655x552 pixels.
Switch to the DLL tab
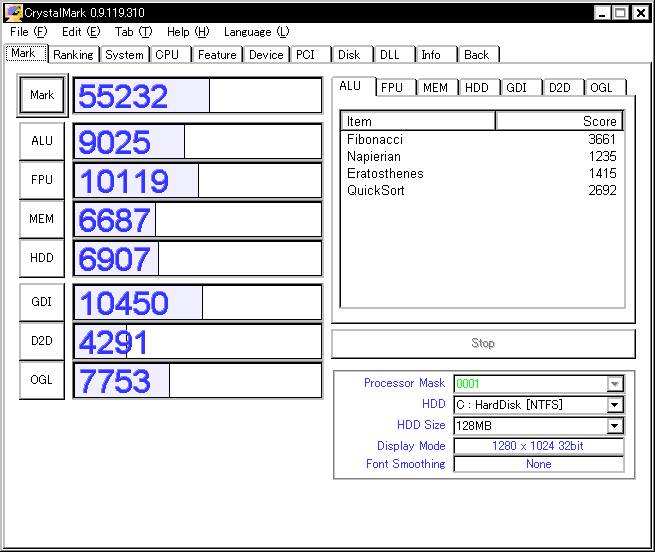[394, 54]
